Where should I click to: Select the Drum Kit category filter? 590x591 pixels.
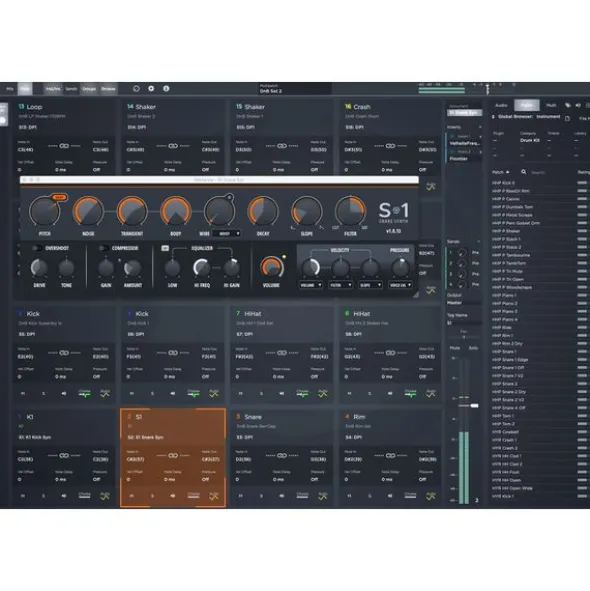530,141
